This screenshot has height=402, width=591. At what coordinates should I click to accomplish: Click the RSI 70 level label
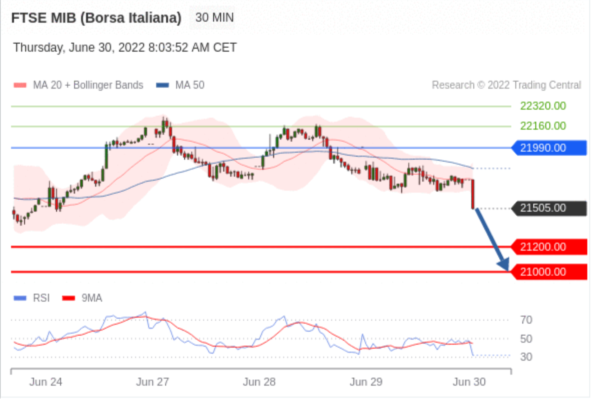pyautogui.click(x=526, y=320)
